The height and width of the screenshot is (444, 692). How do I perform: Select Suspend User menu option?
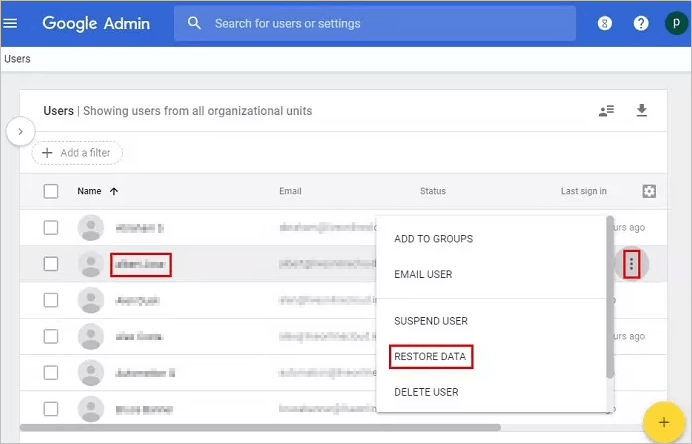[x=431, y=321]
